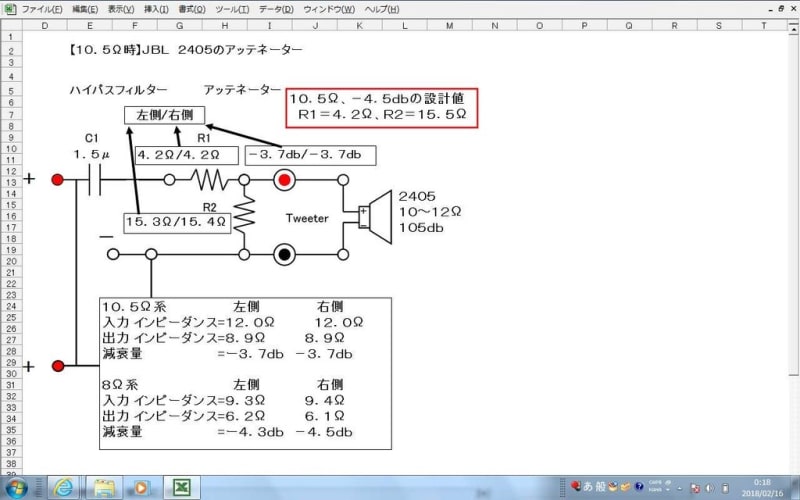The image size is (800, 500).
Task: Open the 表示(V) menu
Action: click(121, 9)
